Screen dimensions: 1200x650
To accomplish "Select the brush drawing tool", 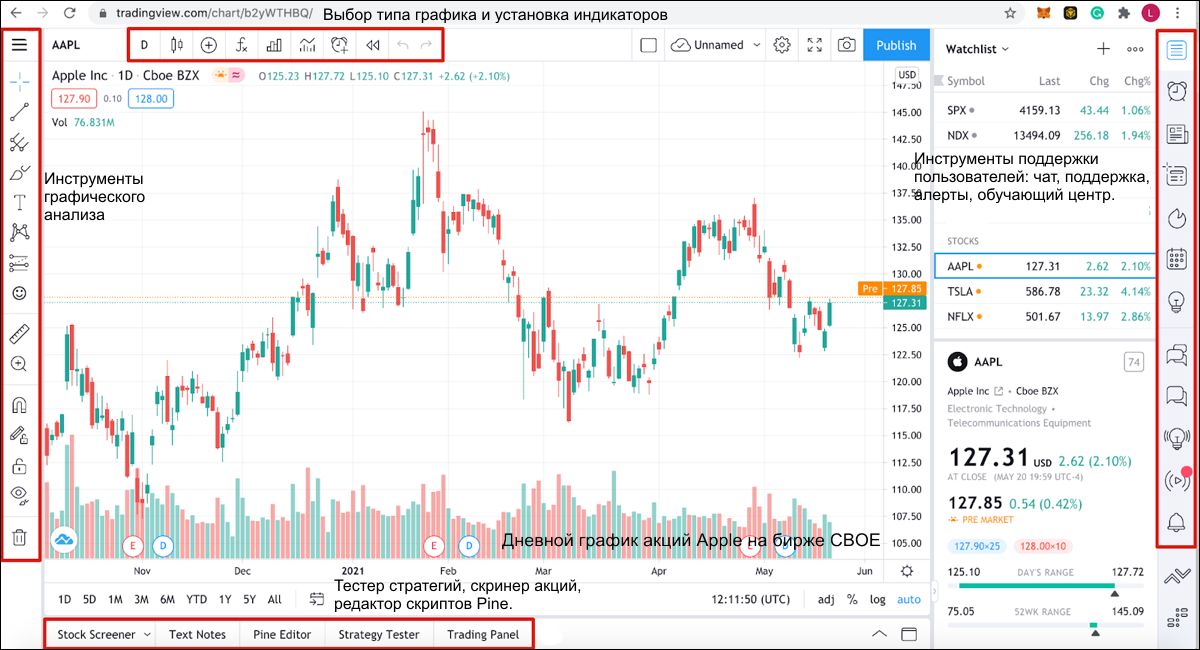I will coord(19,173).
